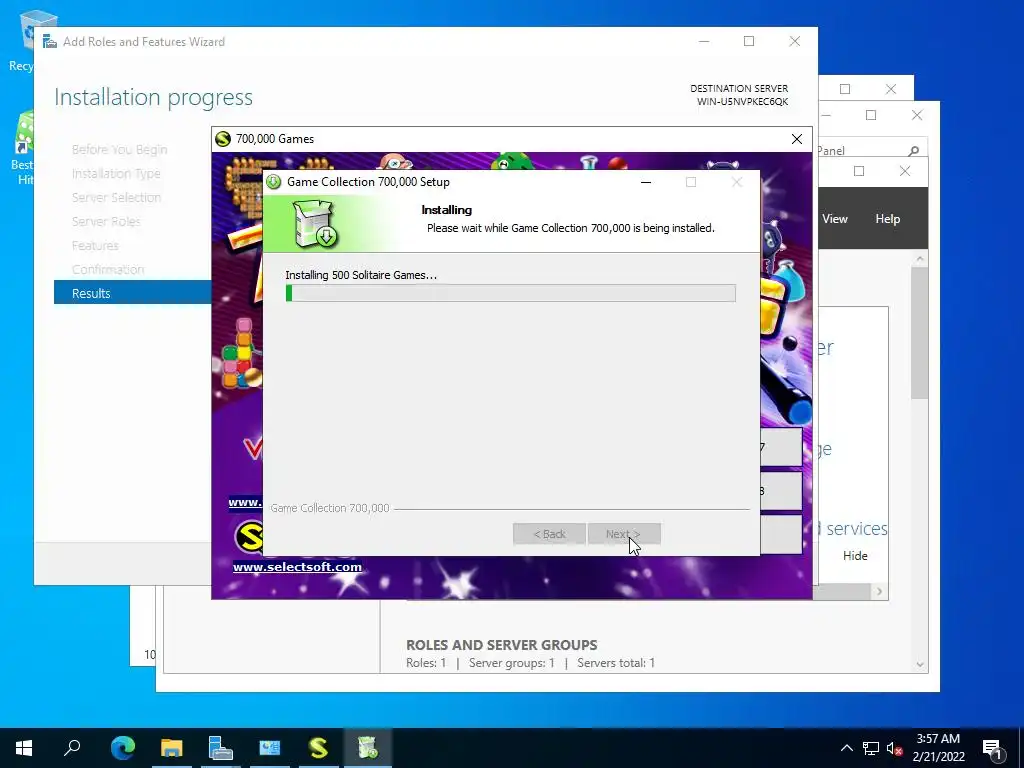The width and height of the screenshot is (1024, 768).
Task: Show hidden system tray icons
Action: [x=846, y=748]
